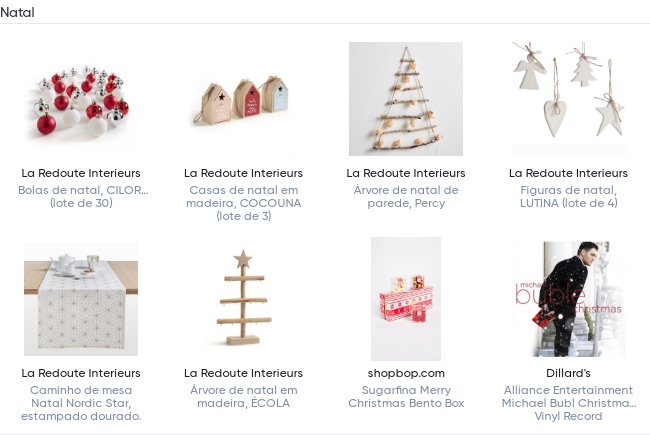View the wall Christmas tree Percy photo
Image resolution: width=650 pixels, height=435 pixels.
tap(406, 99)
